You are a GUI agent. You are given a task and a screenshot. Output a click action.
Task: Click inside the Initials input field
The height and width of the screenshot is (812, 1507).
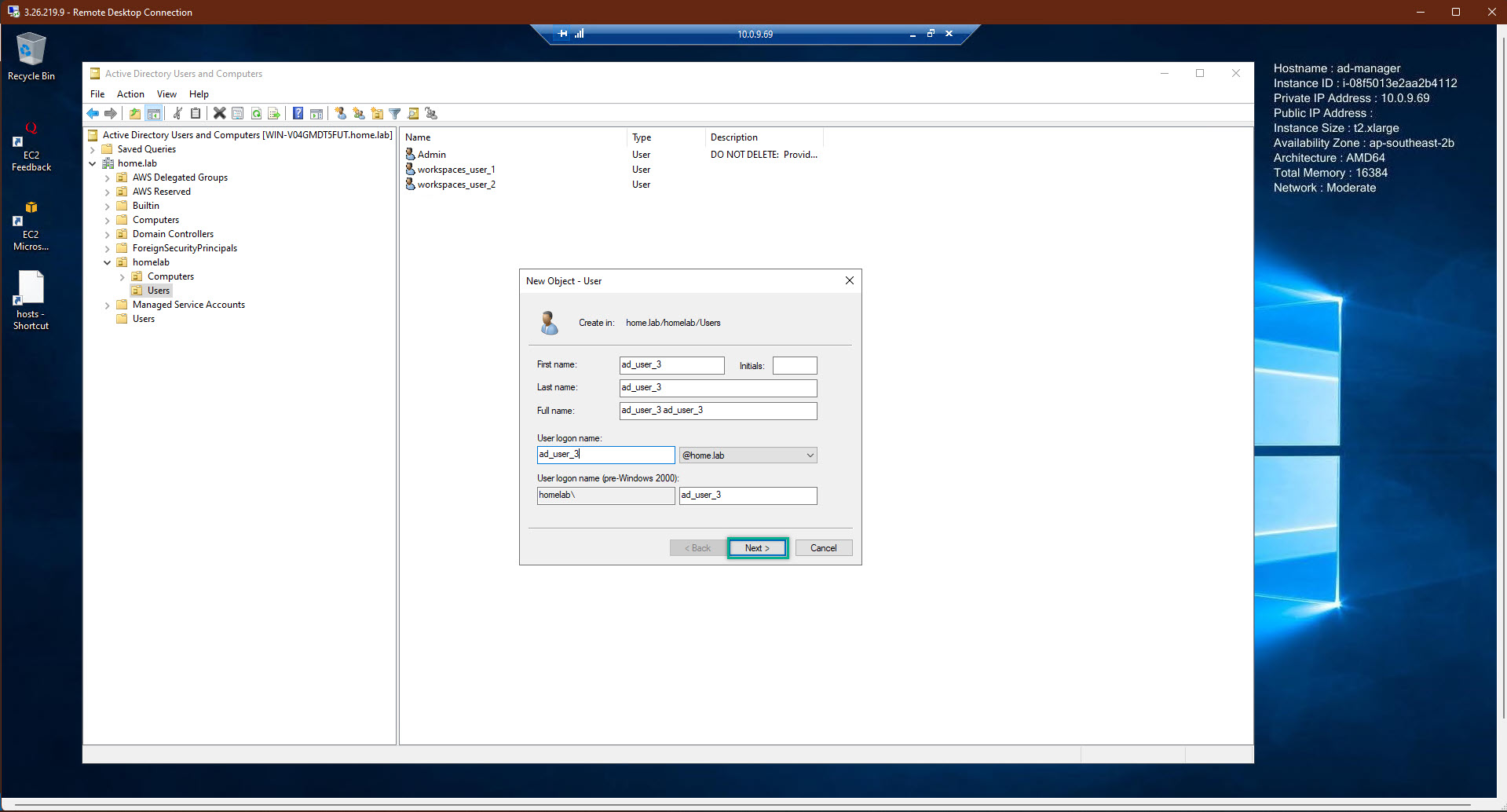coord(794,365)
